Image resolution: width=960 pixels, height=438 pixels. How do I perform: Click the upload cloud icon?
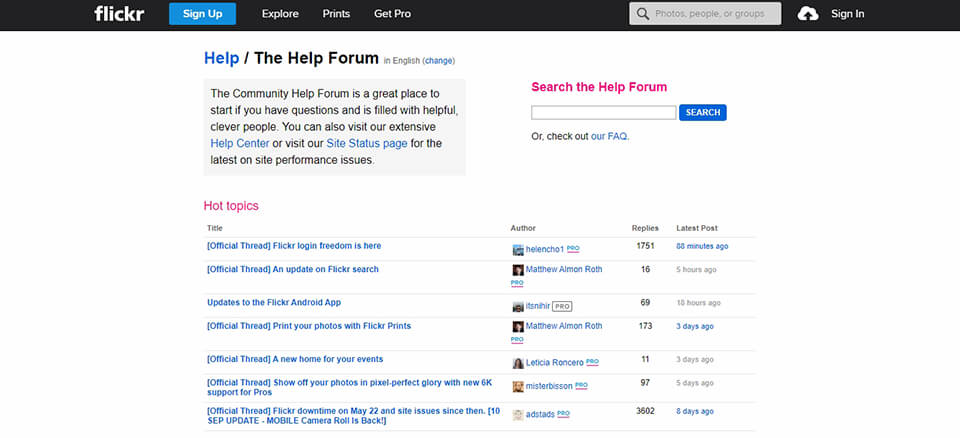pos(808,13)
